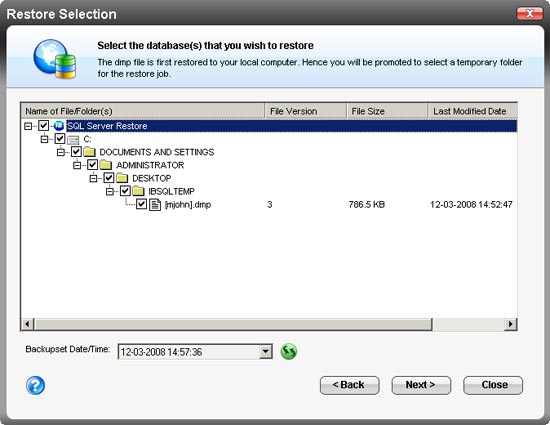
Task: Click the C: drive icon
Action: [x=73, y=140]
